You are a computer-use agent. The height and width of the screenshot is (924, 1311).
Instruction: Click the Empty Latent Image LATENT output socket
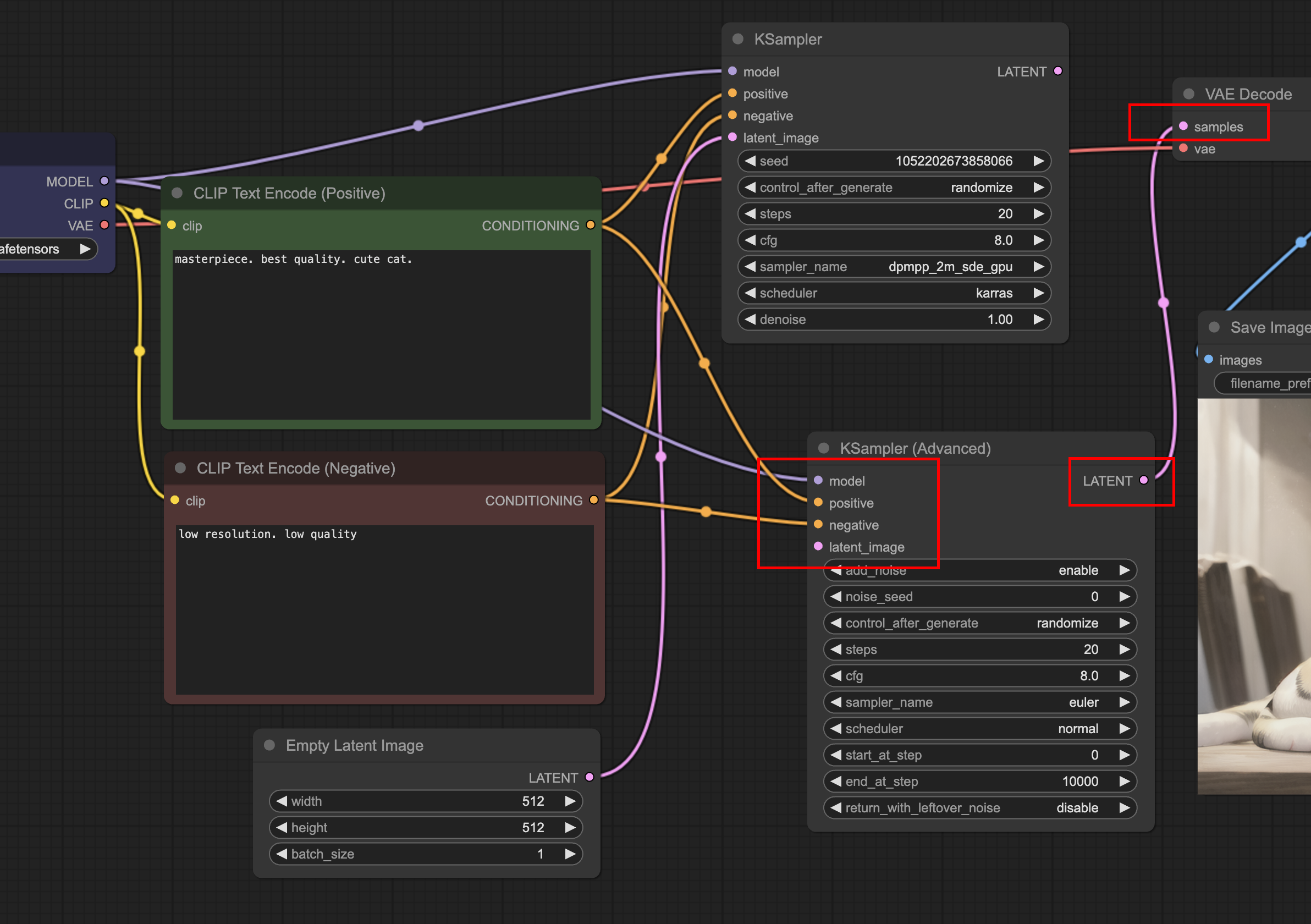click(x=590, y=777)
